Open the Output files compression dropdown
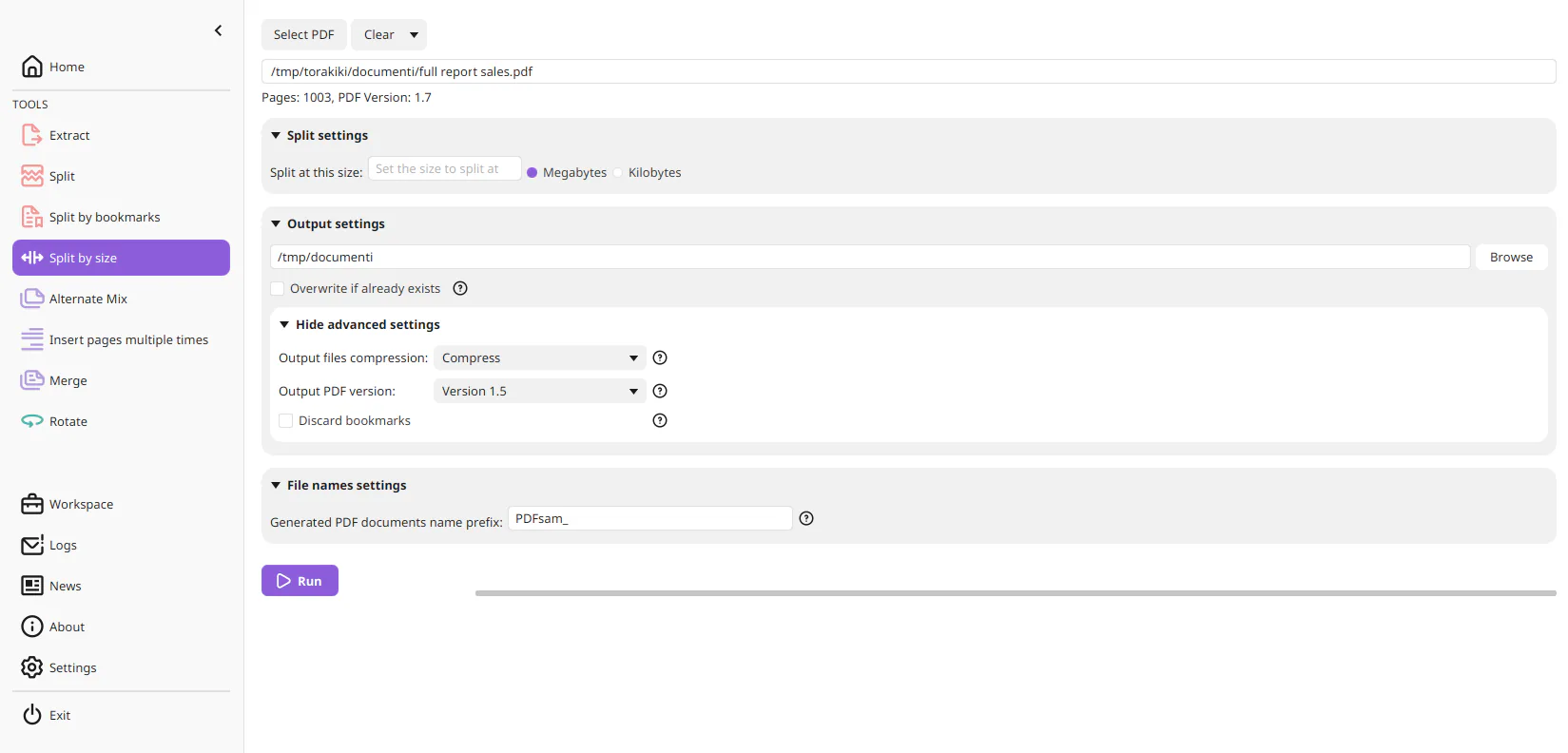 [x=540, y=357]
